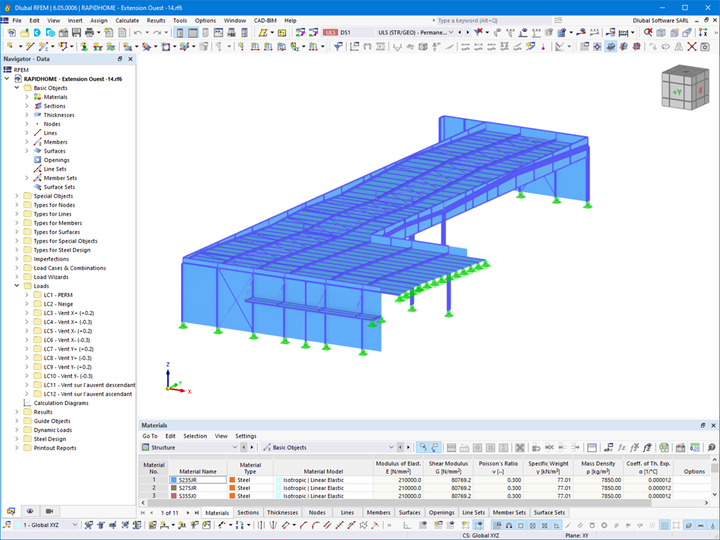Collapse the Loads tree folder
This screenshot has height=540, width=720.
click(x=17, y=286)
